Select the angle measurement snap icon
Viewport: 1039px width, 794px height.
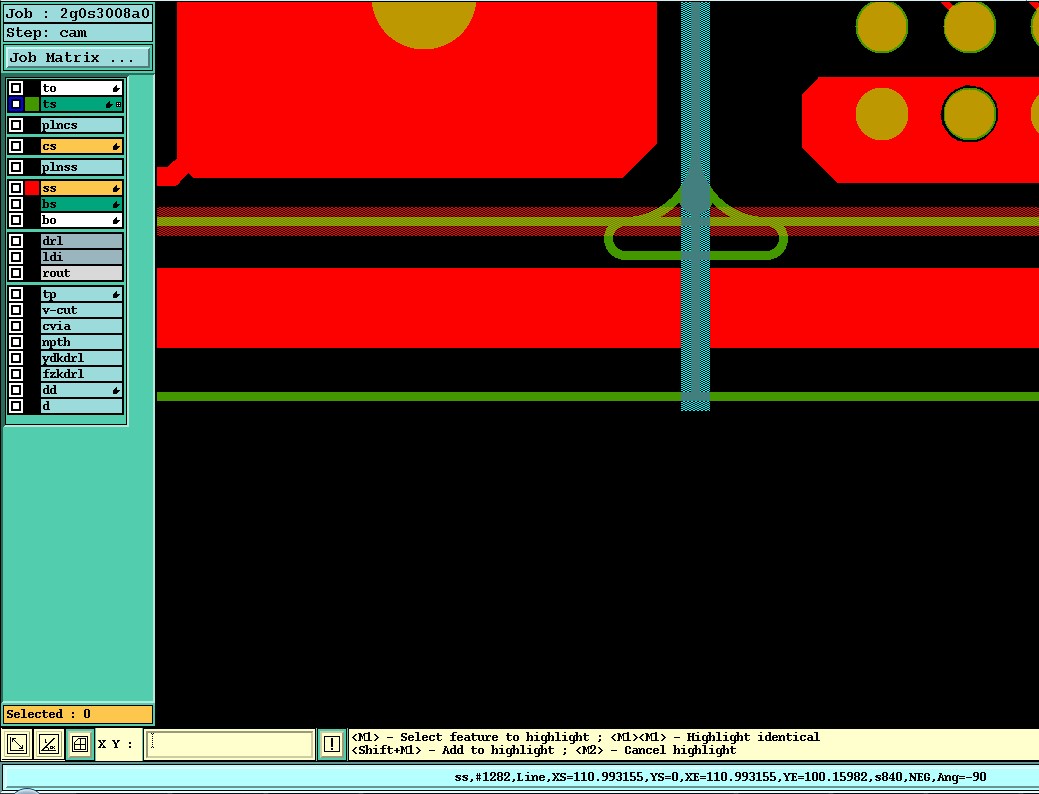[48, 744]
